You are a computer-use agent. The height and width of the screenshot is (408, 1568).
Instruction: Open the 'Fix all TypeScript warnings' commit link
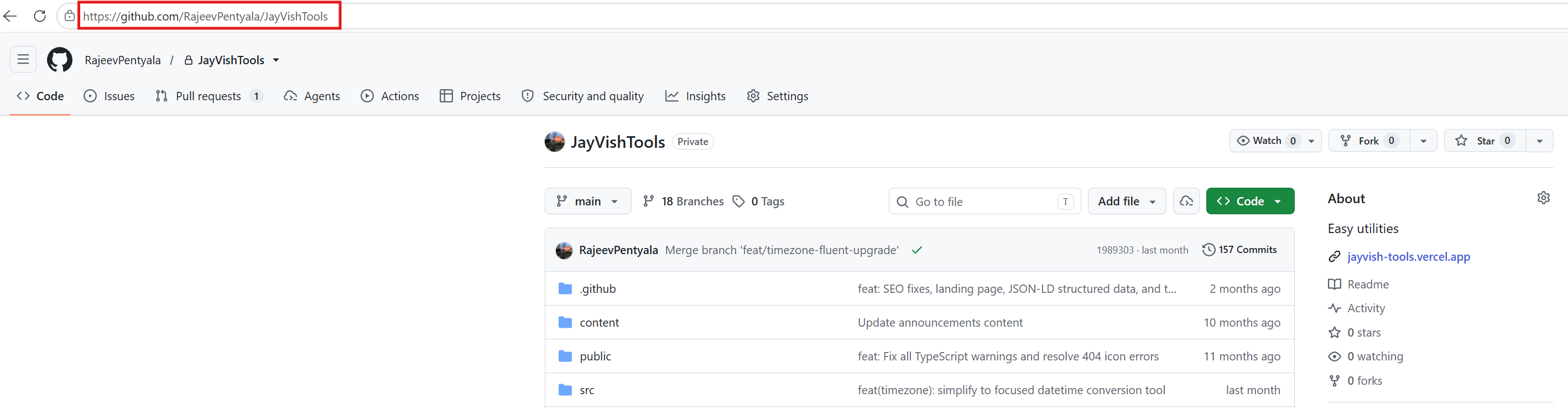[x=1008, y=357]
